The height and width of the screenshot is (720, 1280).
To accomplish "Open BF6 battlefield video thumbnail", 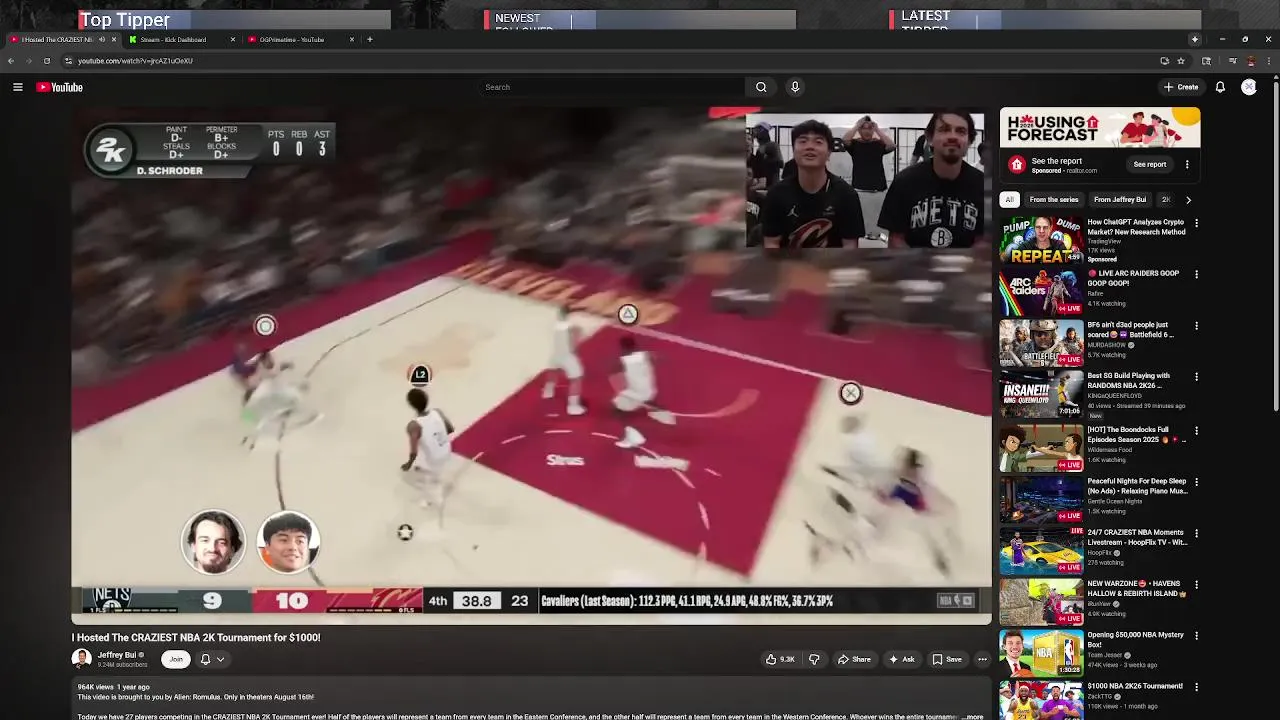I will 1041,342.
